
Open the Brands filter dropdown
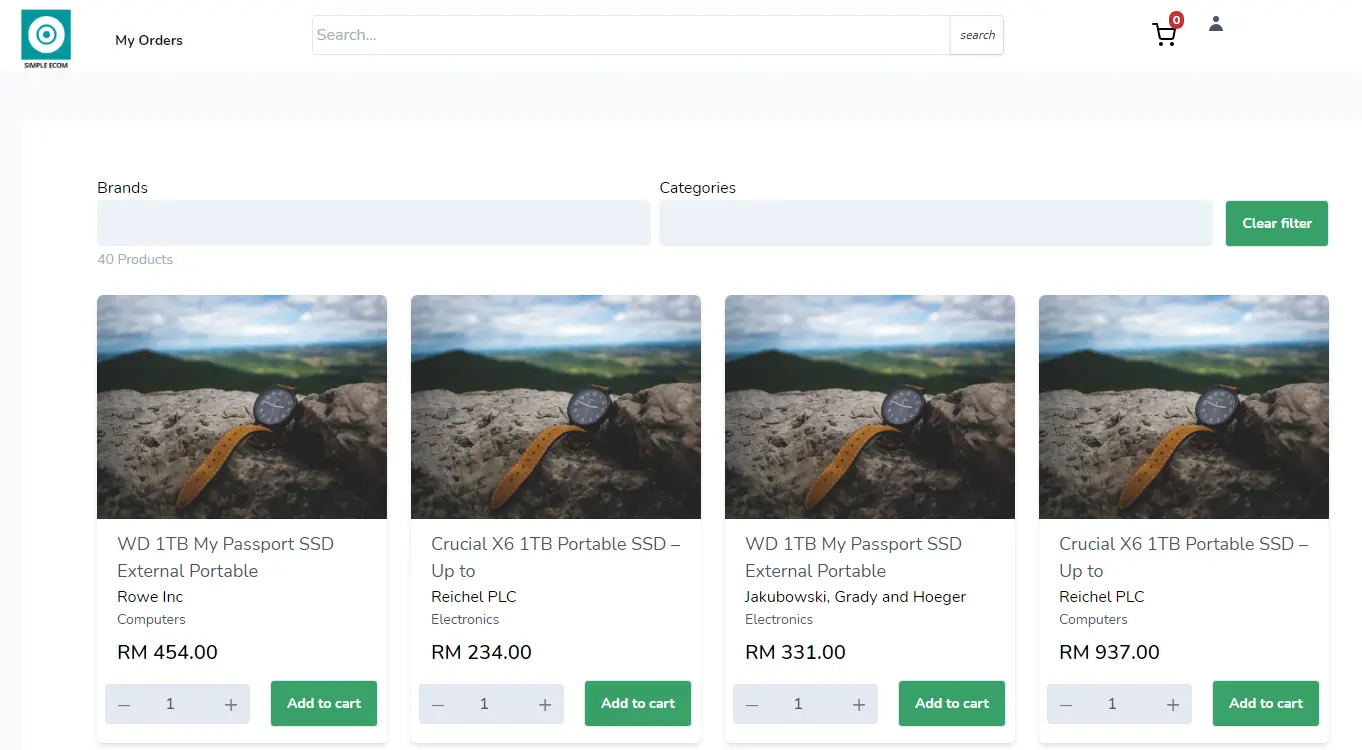click(373, 223)
